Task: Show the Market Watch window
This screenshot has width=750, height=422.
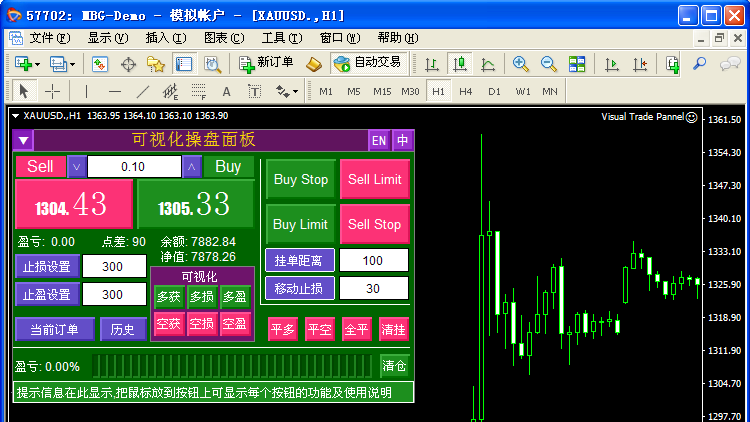Action: click(x=99, y=64)
